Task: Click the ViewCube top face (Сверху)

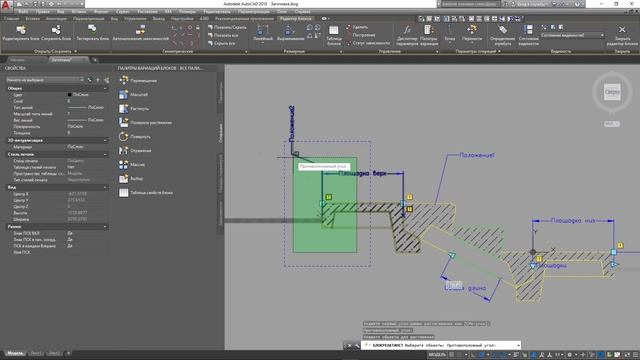Action: [612, 92]
